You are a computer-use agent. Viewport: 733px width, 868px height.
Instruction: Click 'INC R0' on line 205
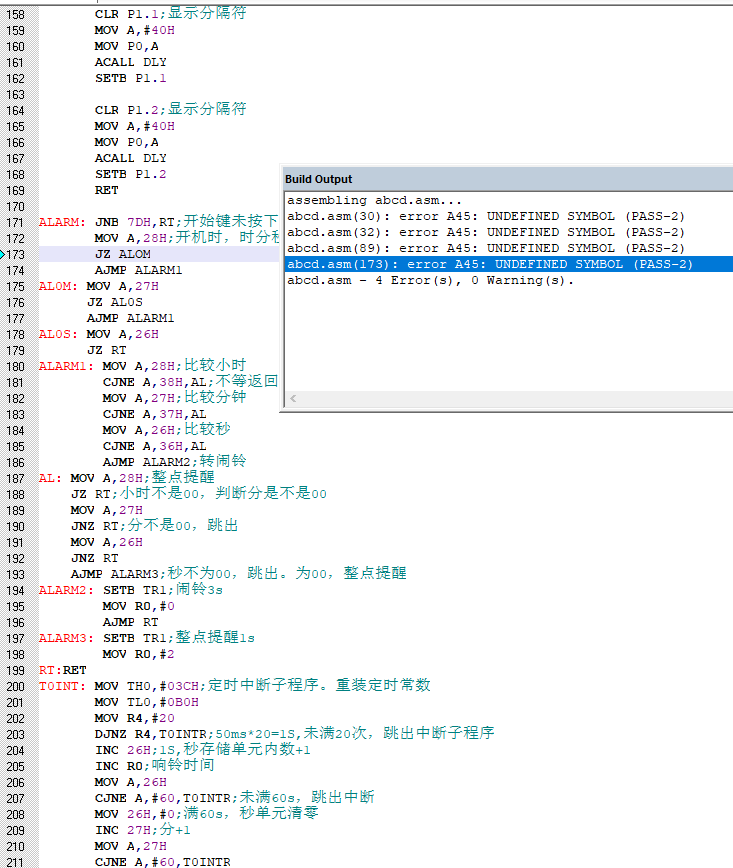[x=118, y=767]
